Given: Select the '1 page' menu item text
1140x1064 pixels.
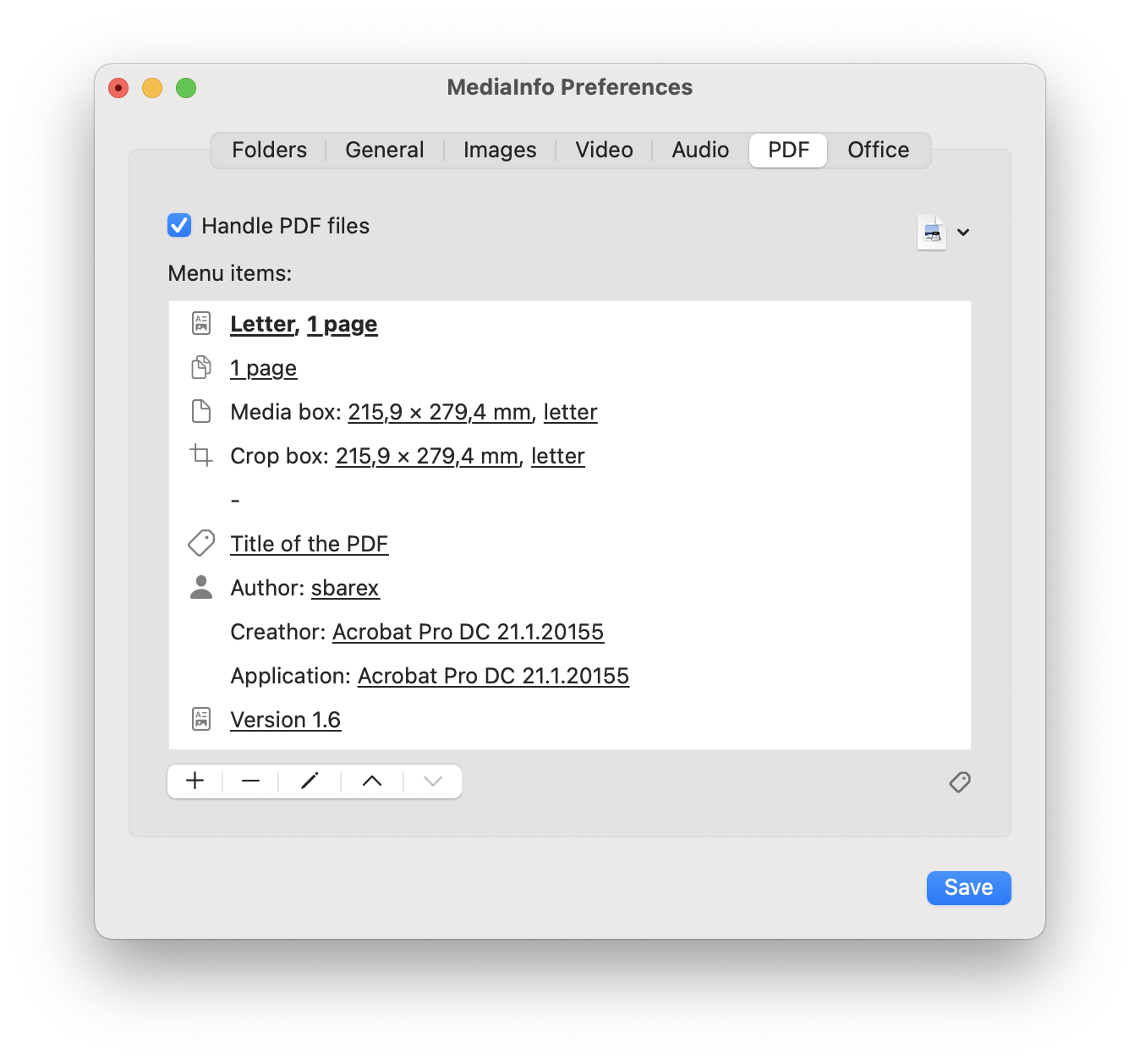Looking at the screenshot, I should [263, 368].
